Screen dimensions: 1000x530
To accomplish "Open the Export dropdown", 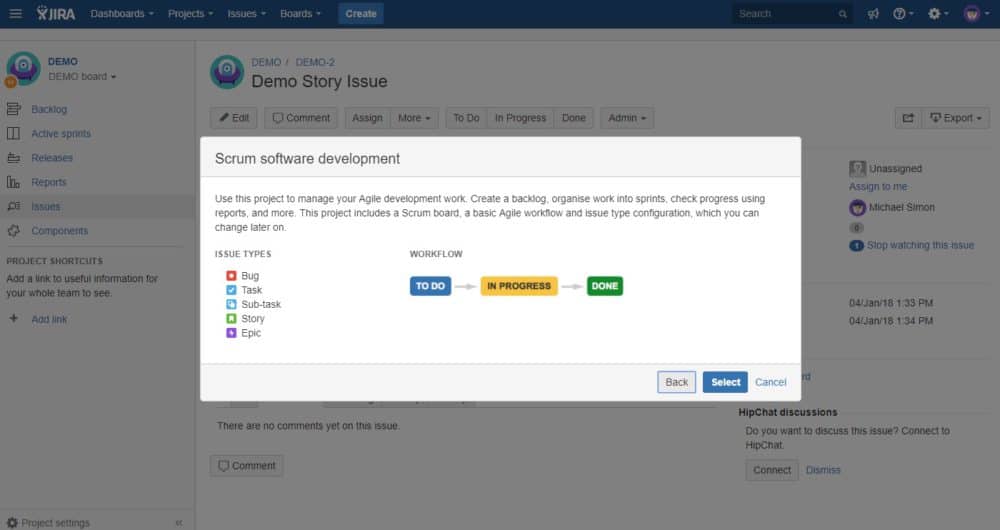I will point(955,118).
